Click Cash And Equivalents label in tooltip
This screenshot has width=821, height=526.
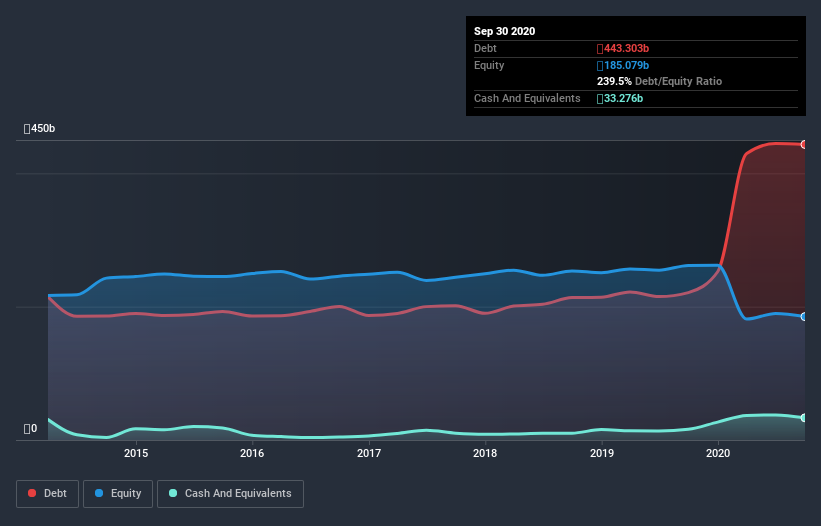(527, 98)
